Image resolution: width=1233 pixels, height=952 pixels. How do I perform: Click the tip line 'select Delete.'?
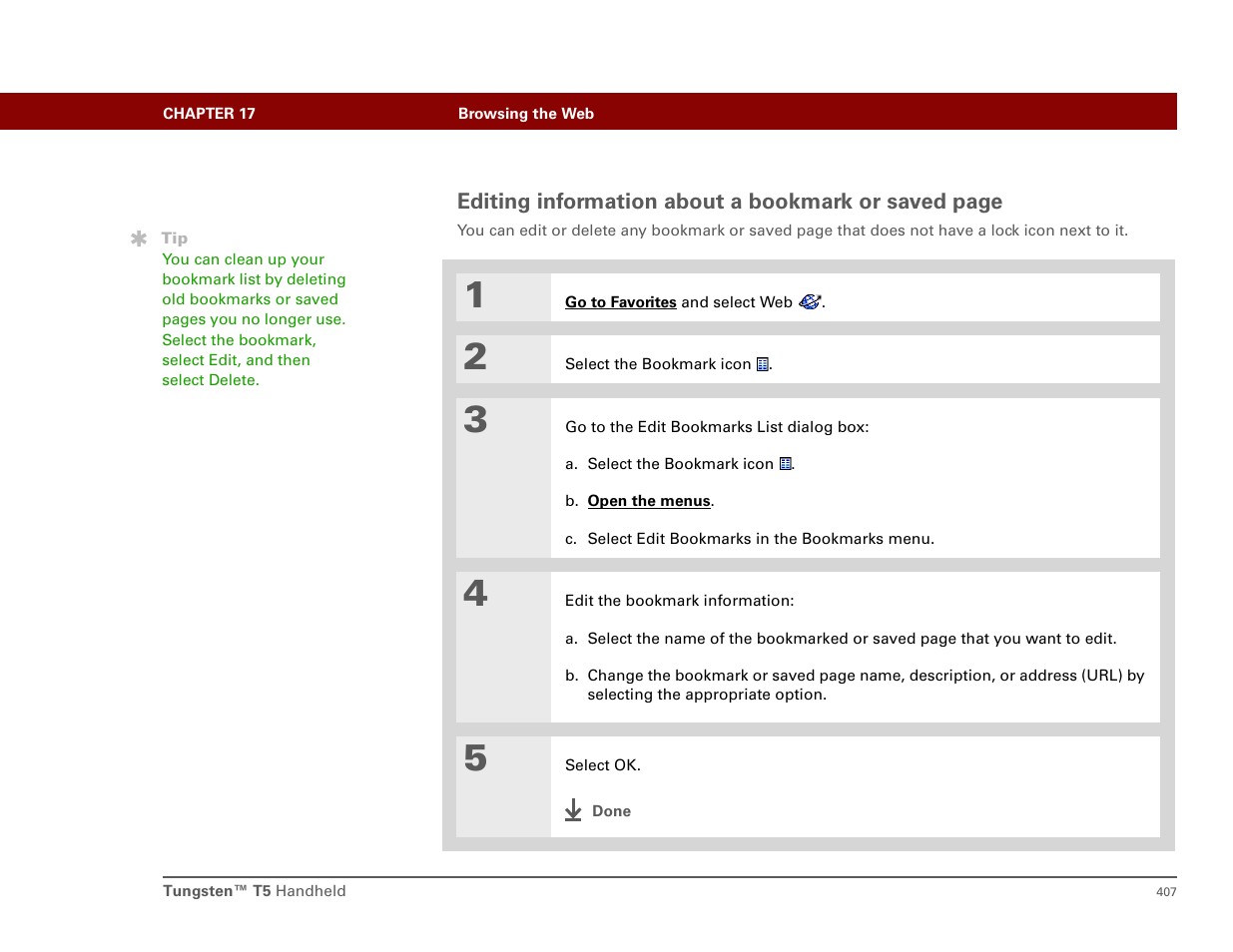click(x=211, y=380)
